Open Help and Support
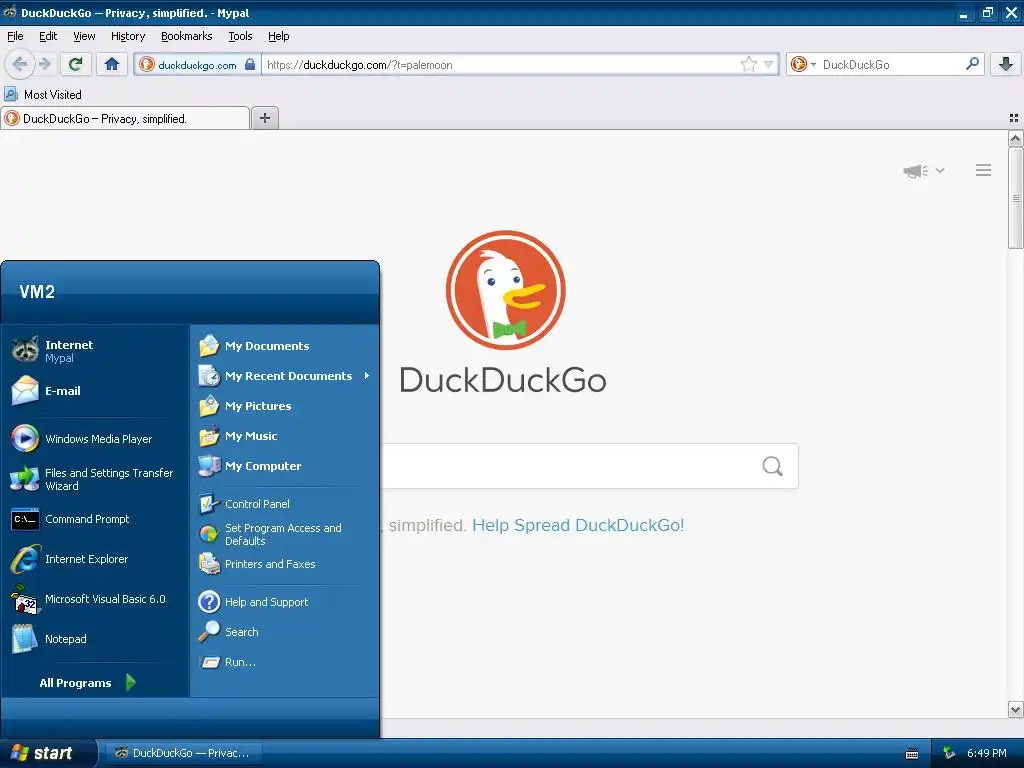Viewport: 1024px width, 768px height. pyautogui.click(x=285, y=602)
